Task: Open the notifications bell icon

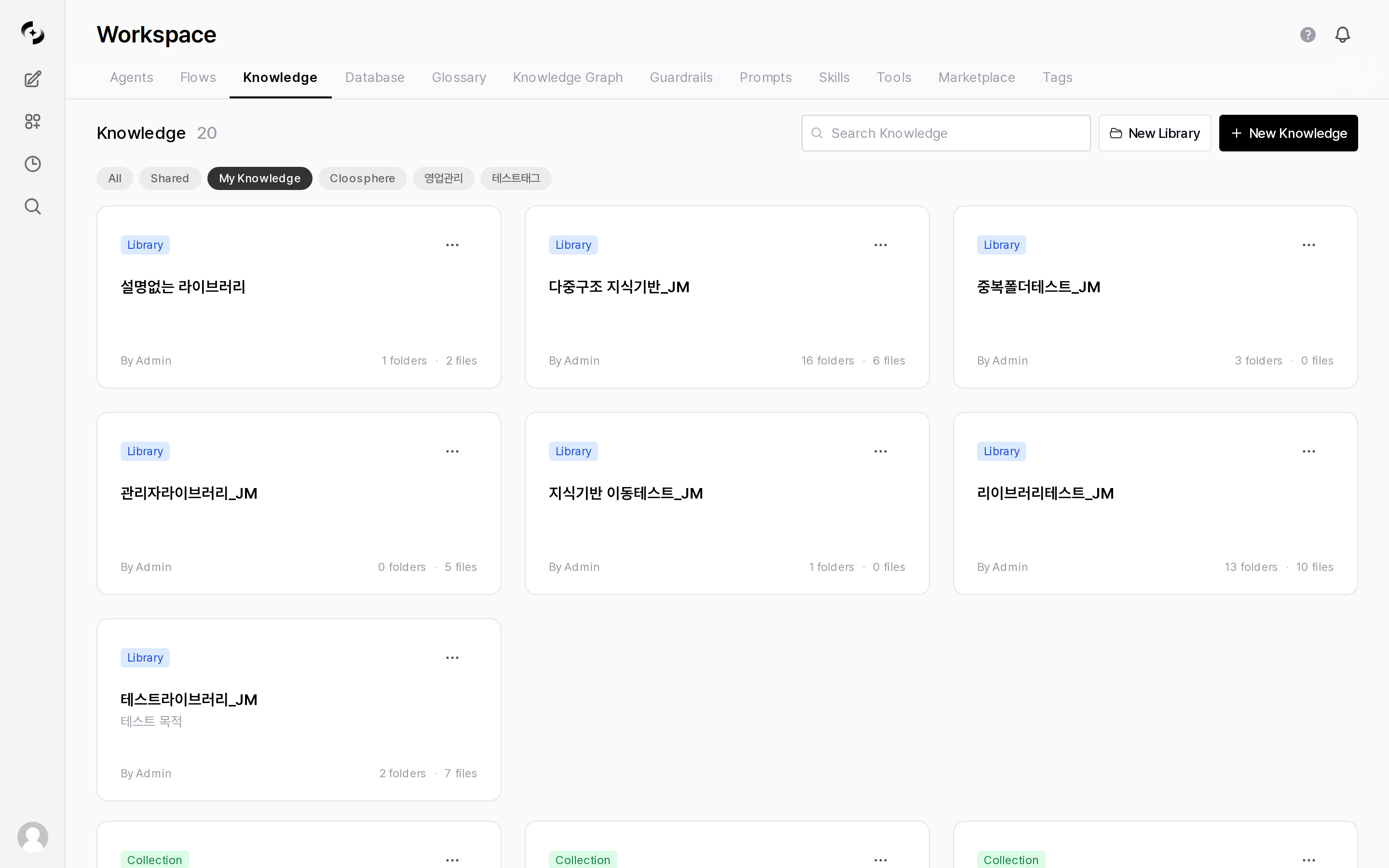Action: point(1343,34)
